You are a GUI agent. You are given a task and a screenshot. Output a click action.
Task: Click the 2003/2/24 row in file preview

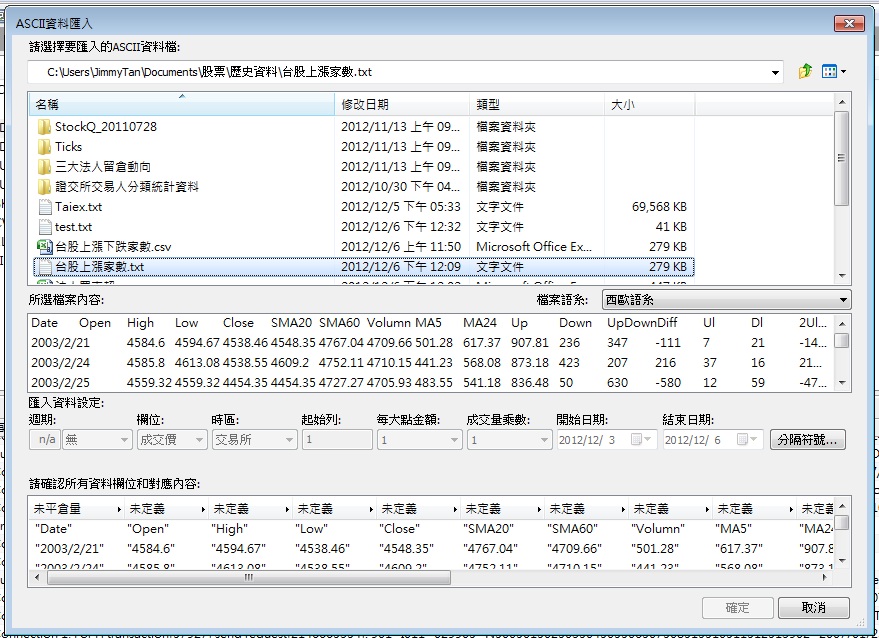coord(429,363)
